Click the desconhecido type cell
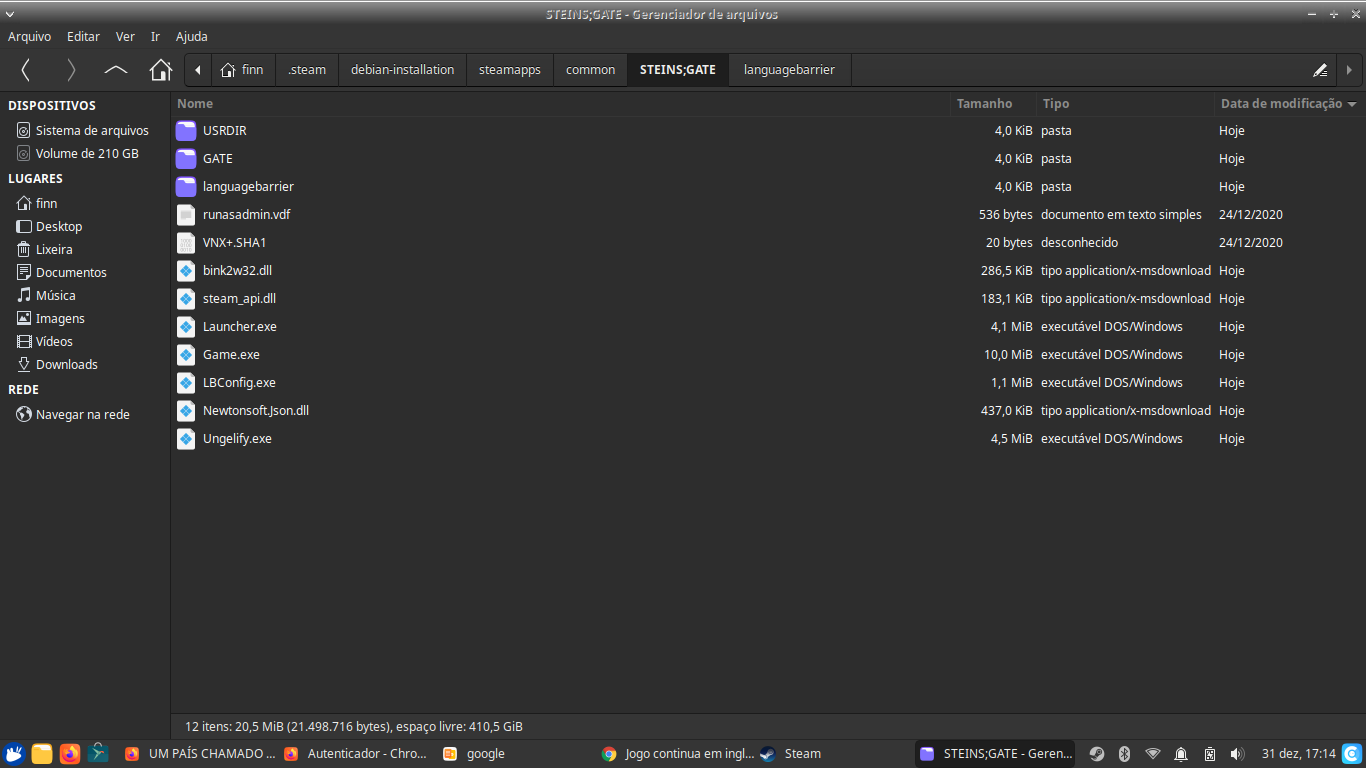1366x768 pixels. click(x=1079, y=243)
